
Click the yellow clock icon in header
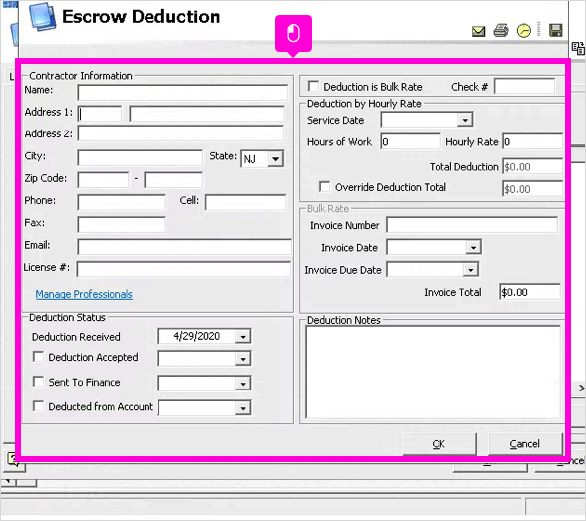[524, 31]
